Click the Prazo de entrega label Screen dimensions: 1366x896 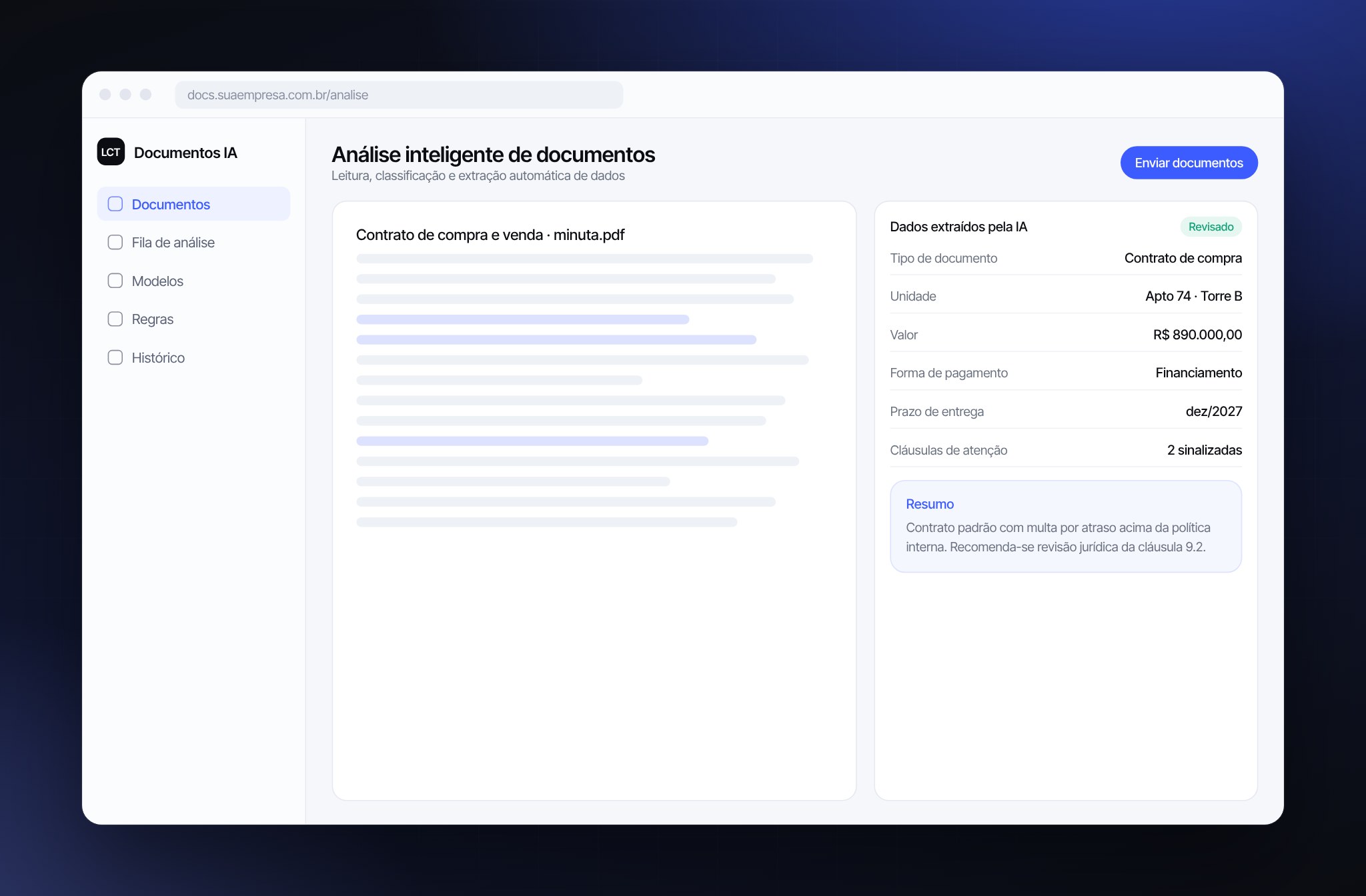(x=936, y=411)
